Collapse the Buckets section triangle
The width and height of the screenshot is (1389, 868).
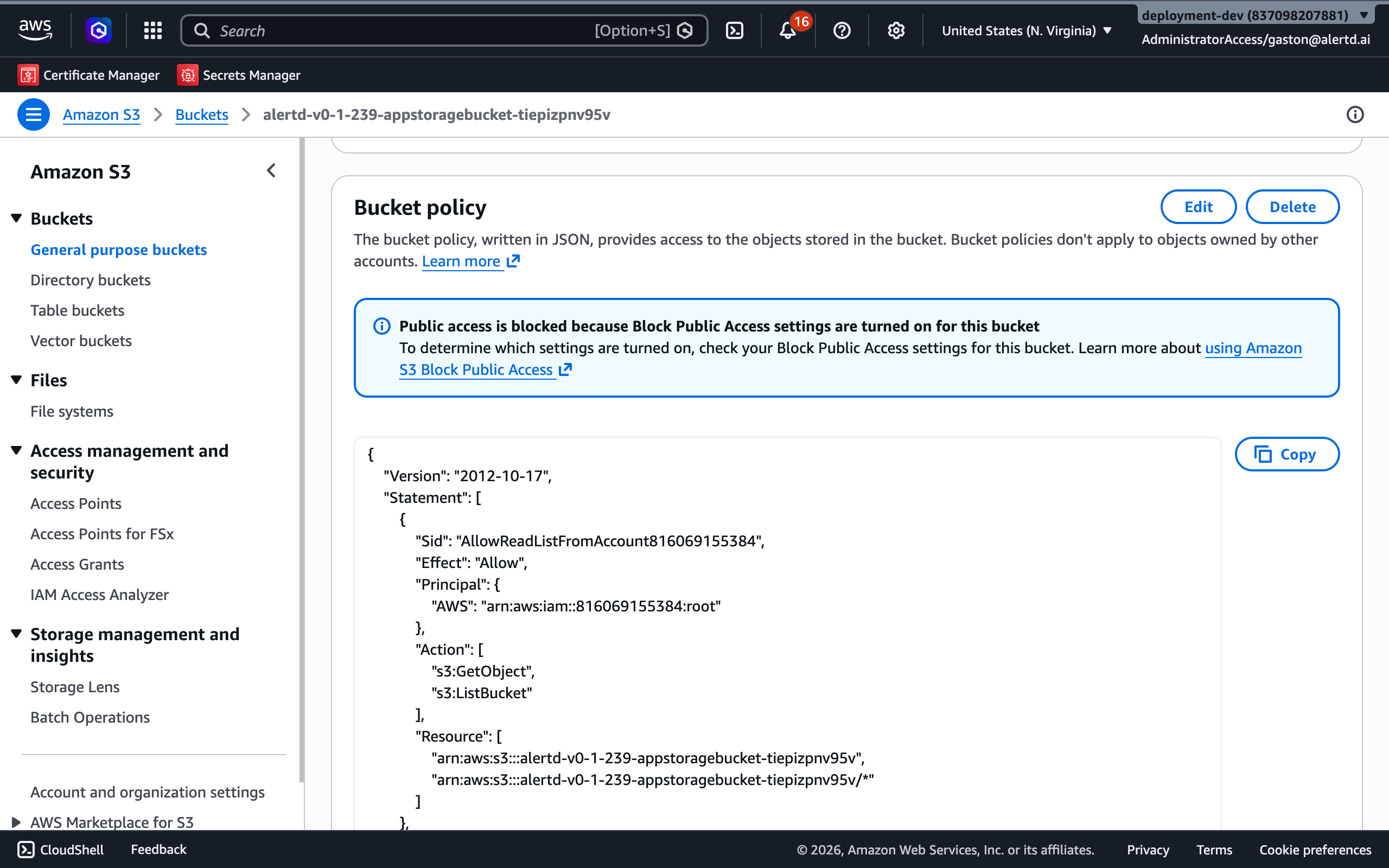click(x=17, y=218)
